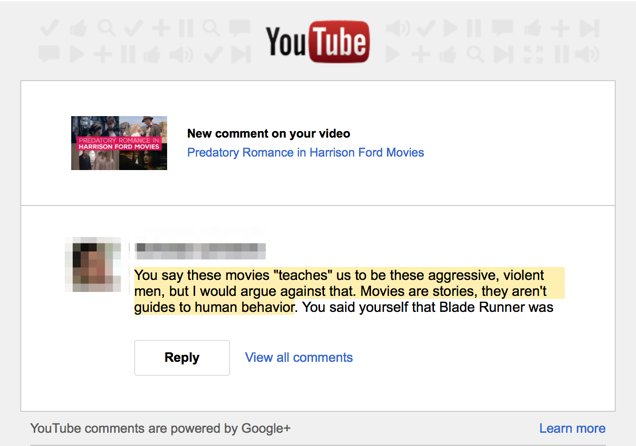
Task: Click the pink Harrison Ford Movies thumbnail banner
Action: click(119, 144)
